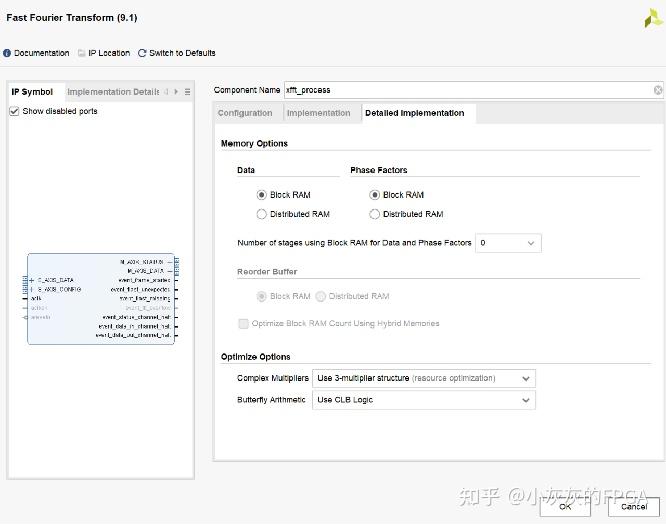This screenshot has width=666, height=525.
Task: Expand the S_AXIS_CONFIG port plus icon
Action: coord(32,289)
